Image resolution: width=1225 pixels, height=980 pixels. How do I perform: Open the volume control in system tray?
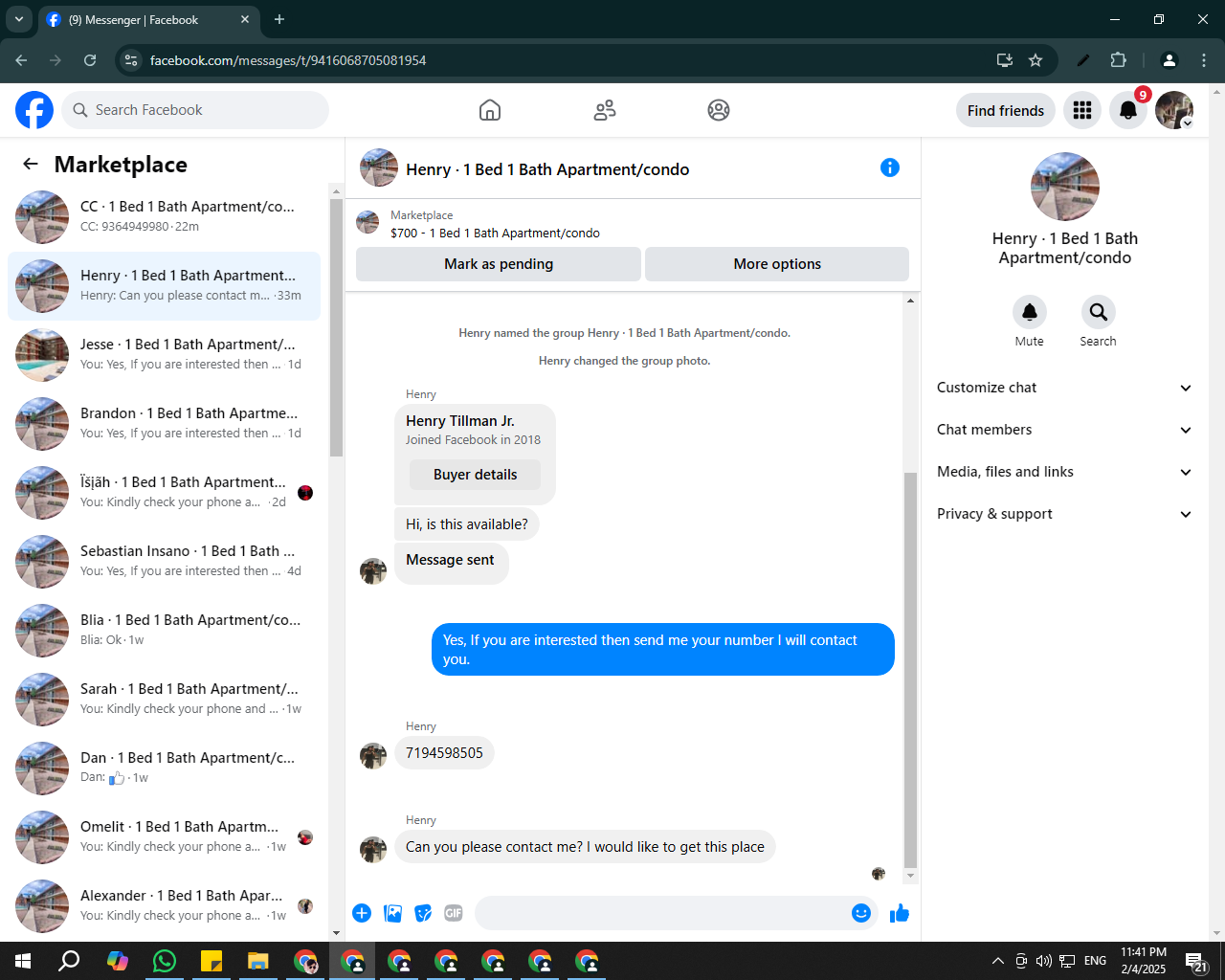click(1043, 961)
